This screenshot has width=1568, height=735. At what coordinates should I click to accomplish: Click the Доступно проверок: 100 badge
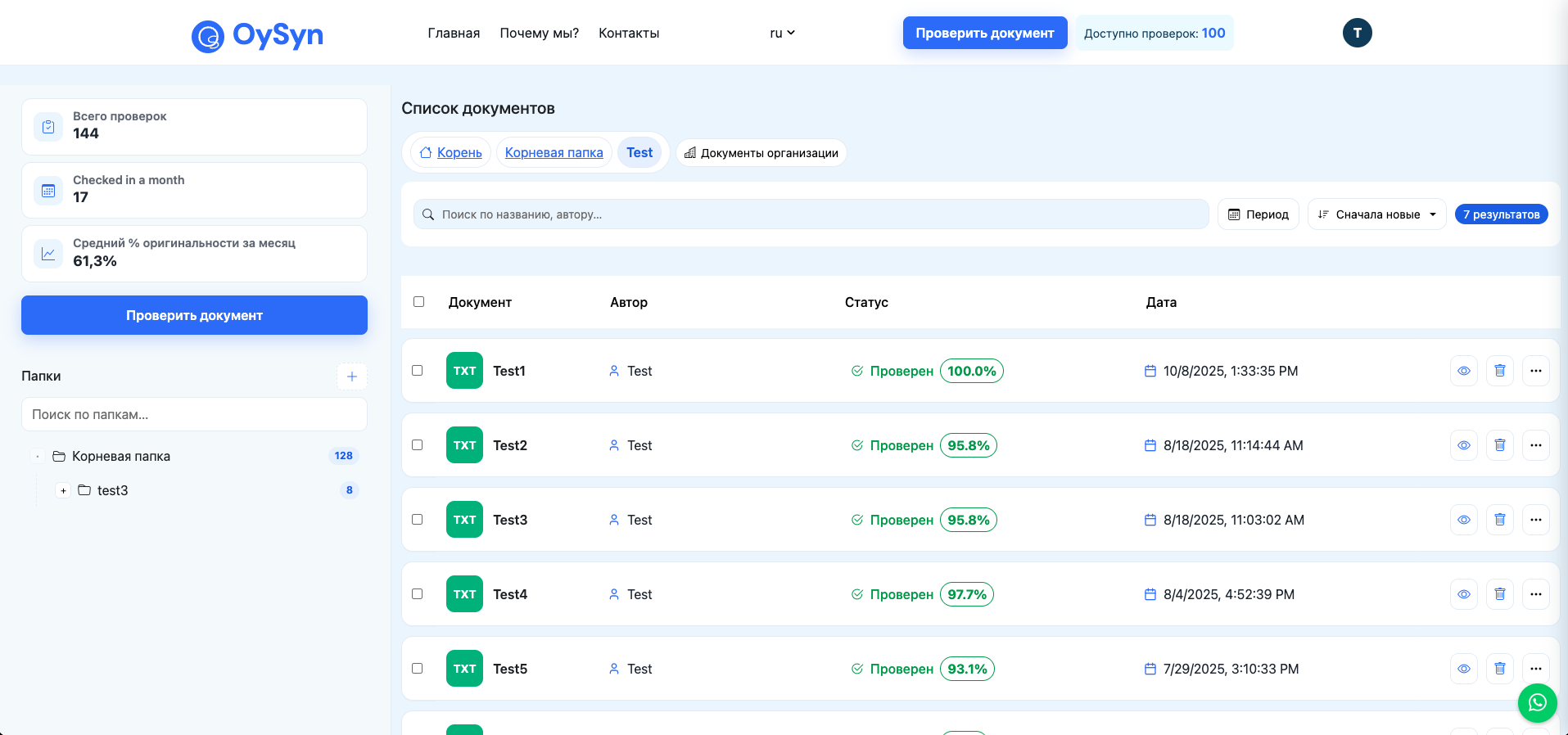(x=1155, y=33)
